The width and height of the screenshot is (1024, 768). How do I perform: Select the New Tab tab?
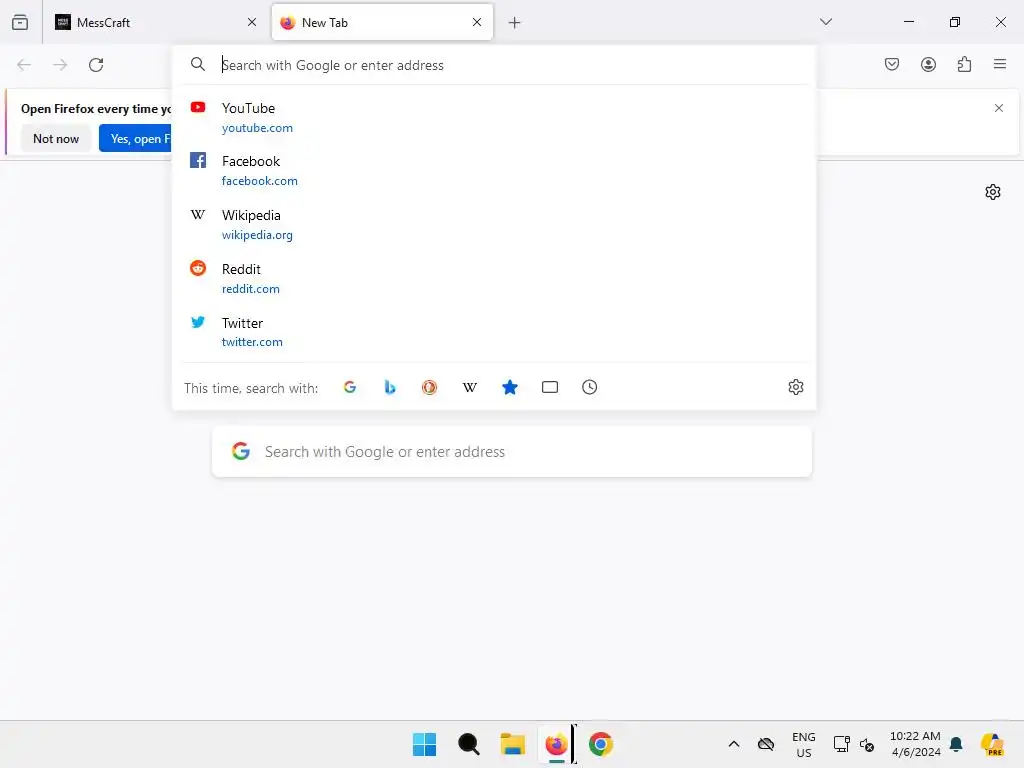382,22
